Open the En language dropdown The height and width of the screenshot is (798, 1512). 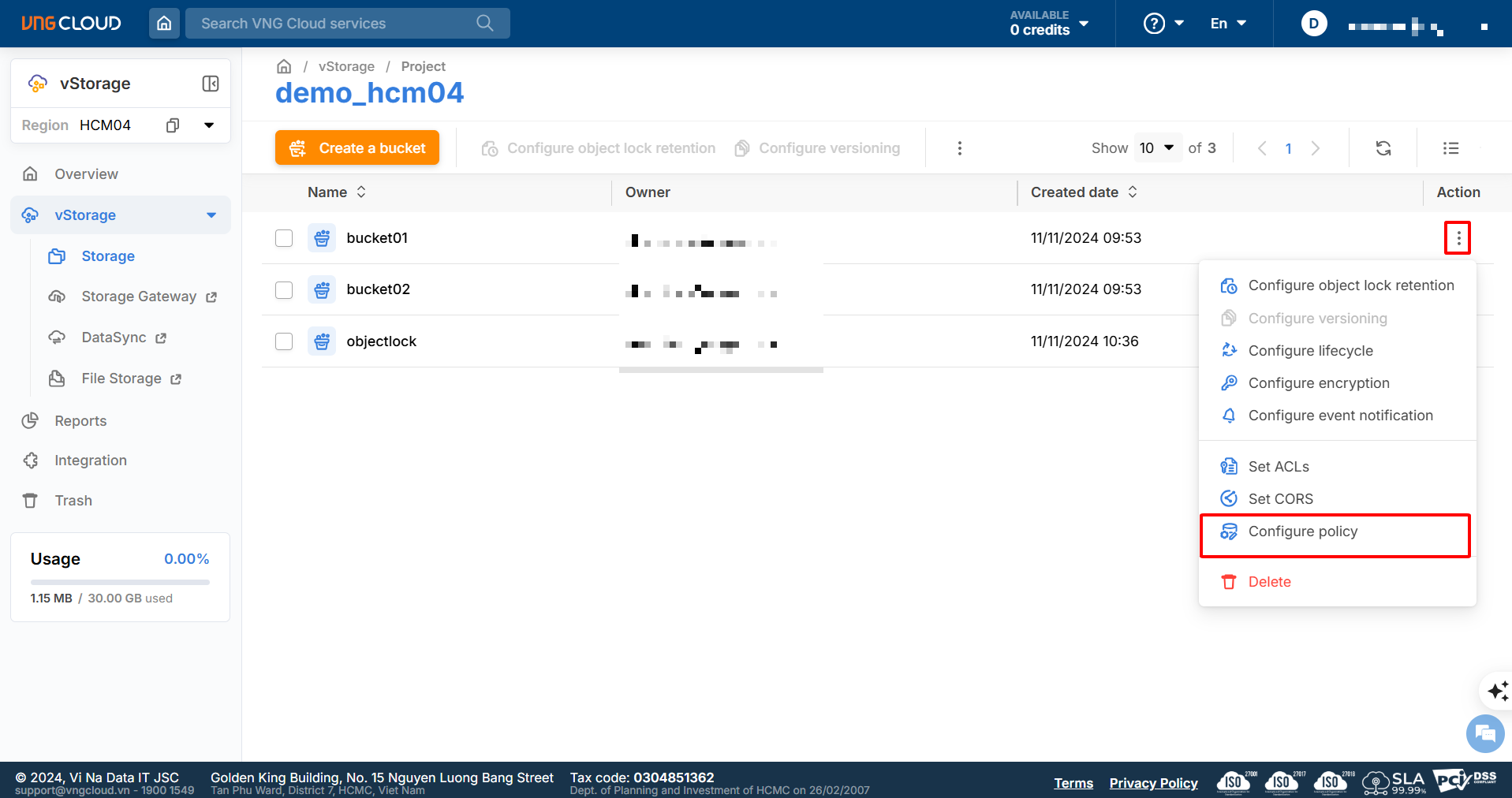(x=1228, y=24)
